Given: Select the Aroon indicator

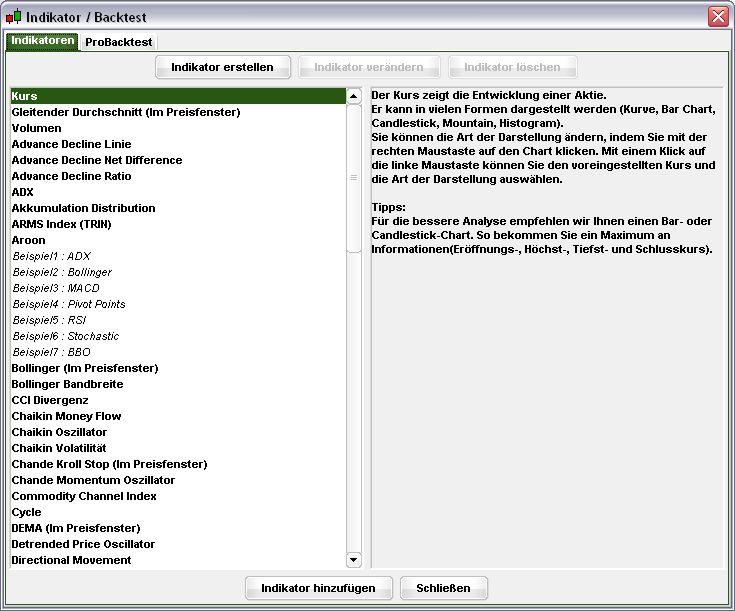Looking at the screenshot, I should click(x=178, y=240).
